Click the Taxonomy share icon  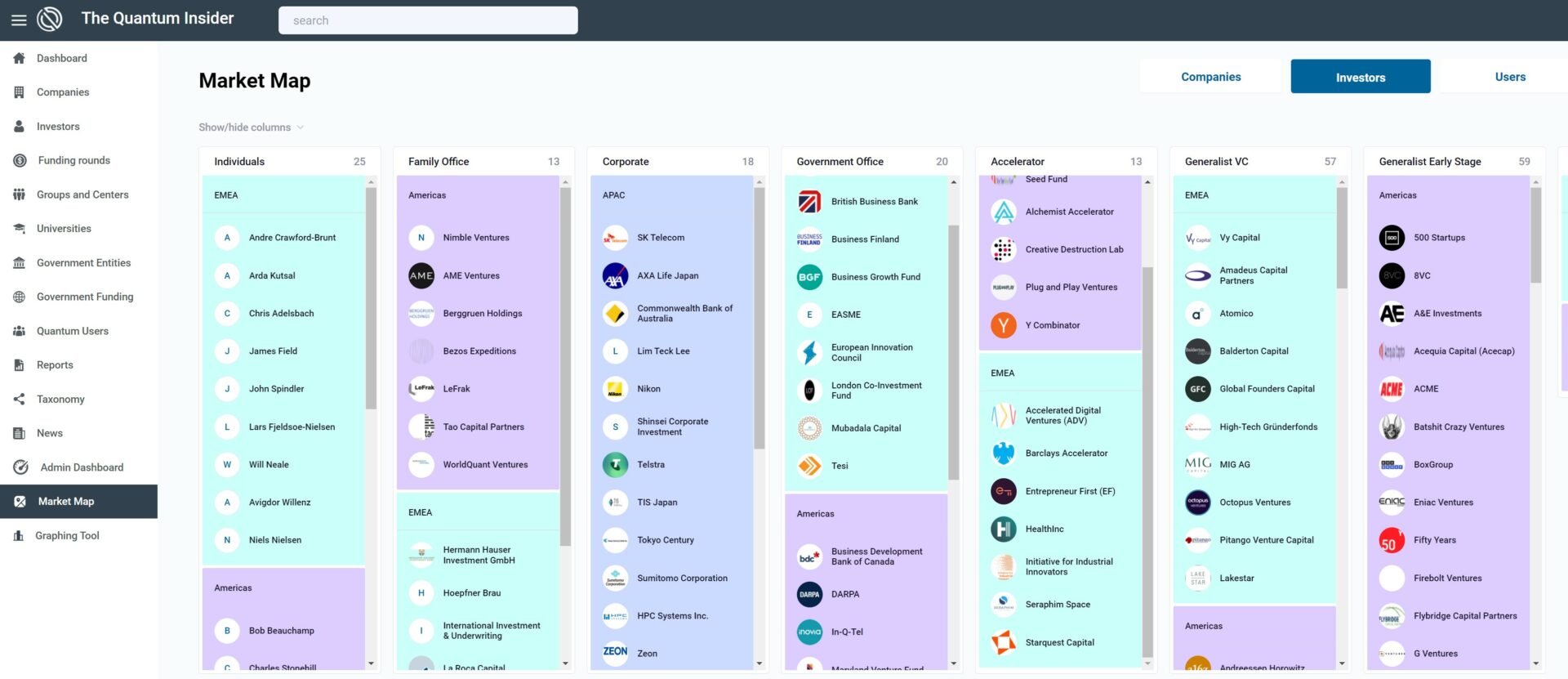(x=19, y=399)
